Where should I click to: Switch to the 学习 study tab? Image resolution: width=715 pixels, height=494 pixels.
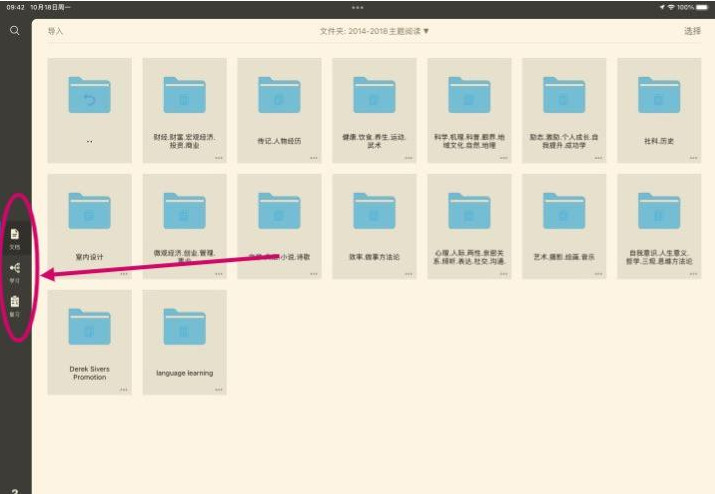[15, 273]
